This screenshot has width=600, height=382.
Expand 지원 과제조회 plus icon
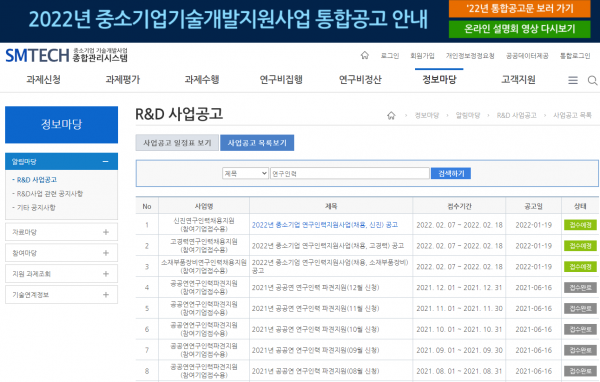(x=106, y=274)
